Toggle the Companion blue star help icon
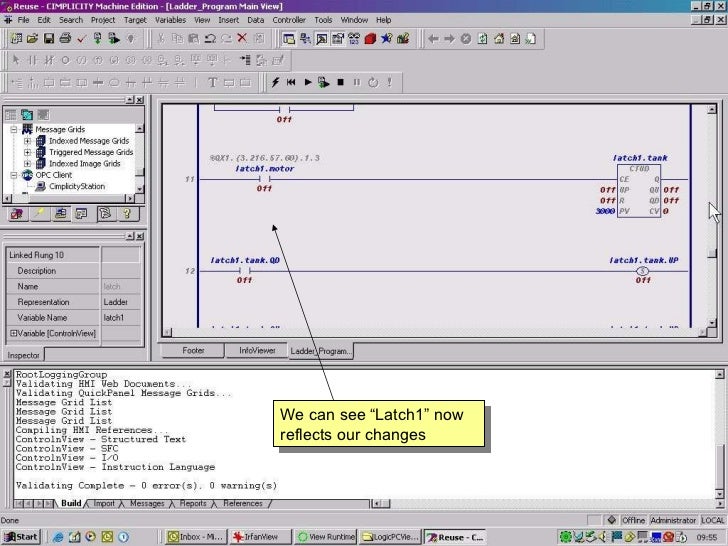The image size is (728, 546). click(x=386, y=39)
